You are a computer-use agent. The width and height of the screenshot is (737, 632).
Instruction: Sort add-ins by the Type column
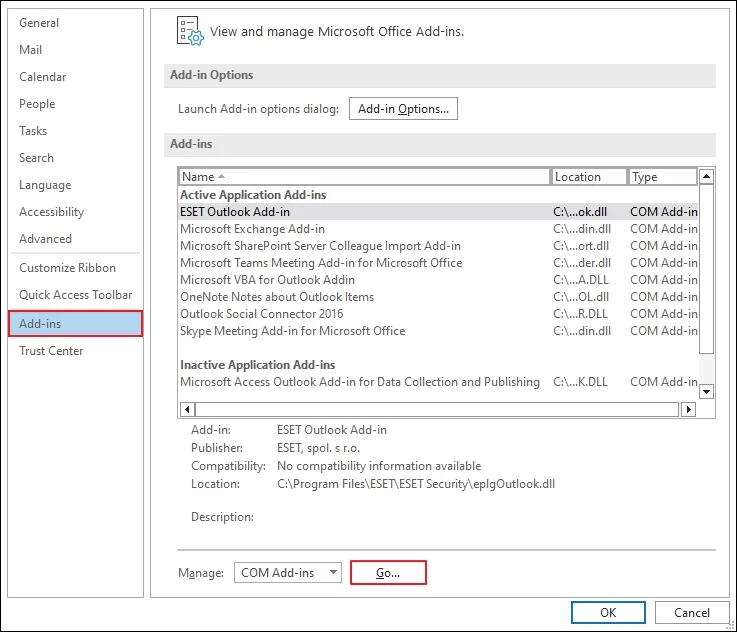click(663, 177)
